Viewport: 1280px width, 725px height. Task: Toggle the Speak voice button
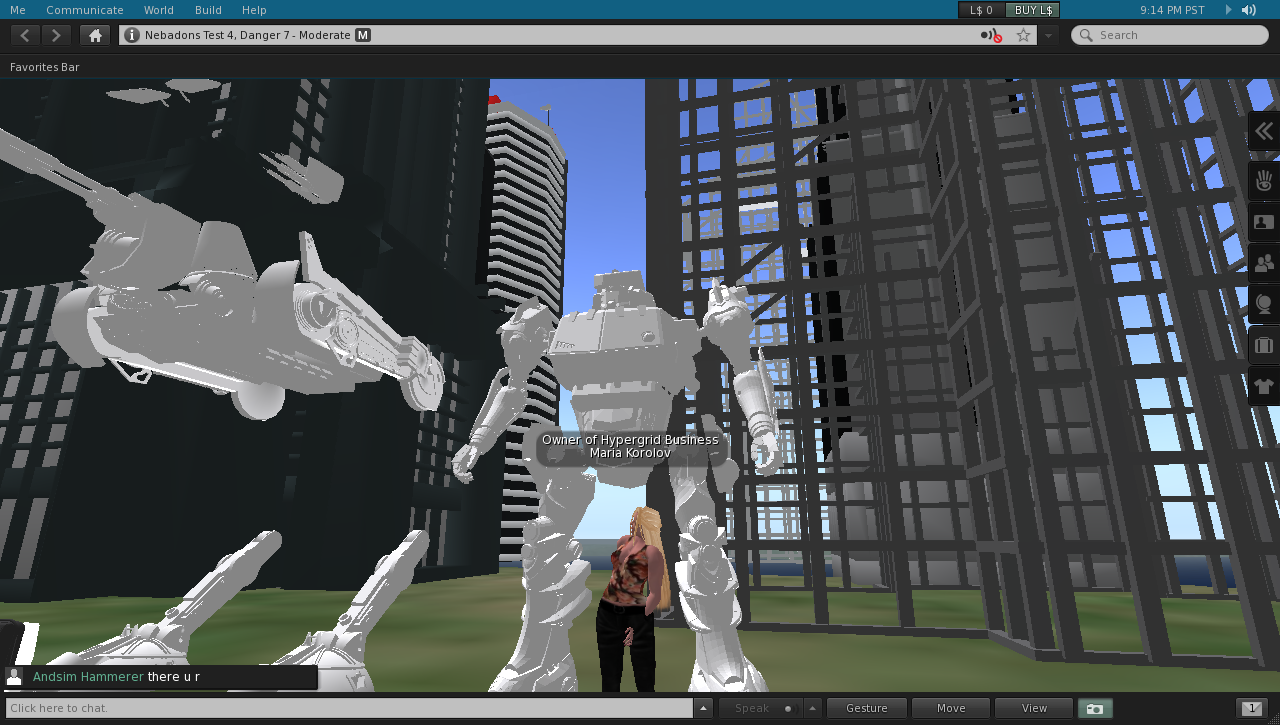coord(761,708)
